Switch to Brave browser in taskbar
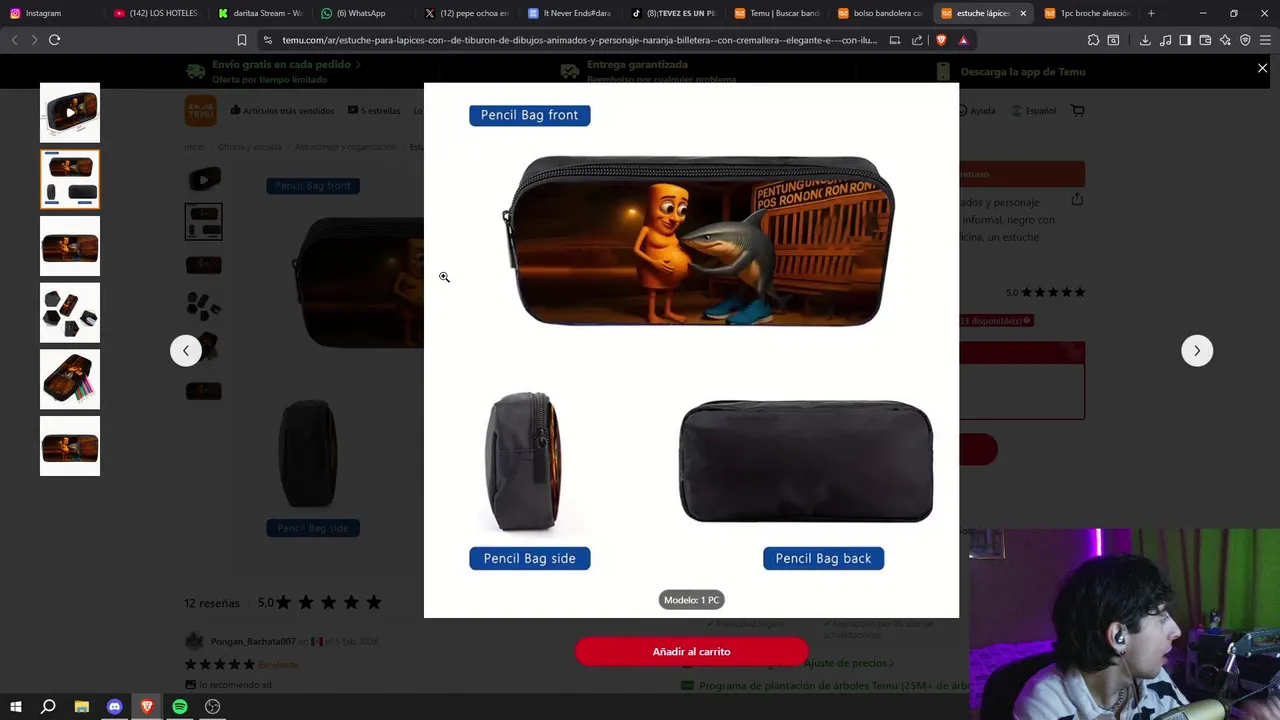 click(x=147, y=706)
